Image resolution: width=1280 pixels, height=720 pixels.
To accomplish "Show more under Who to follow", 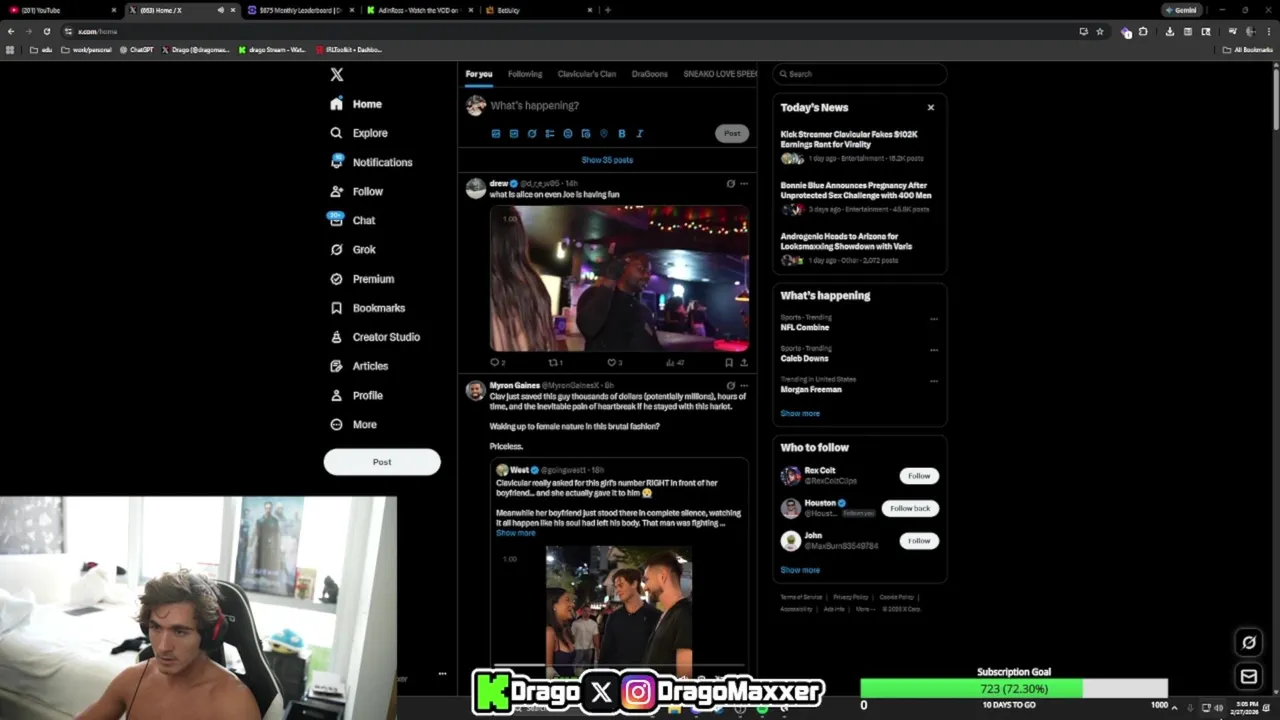I will click(x=800, y=570).
